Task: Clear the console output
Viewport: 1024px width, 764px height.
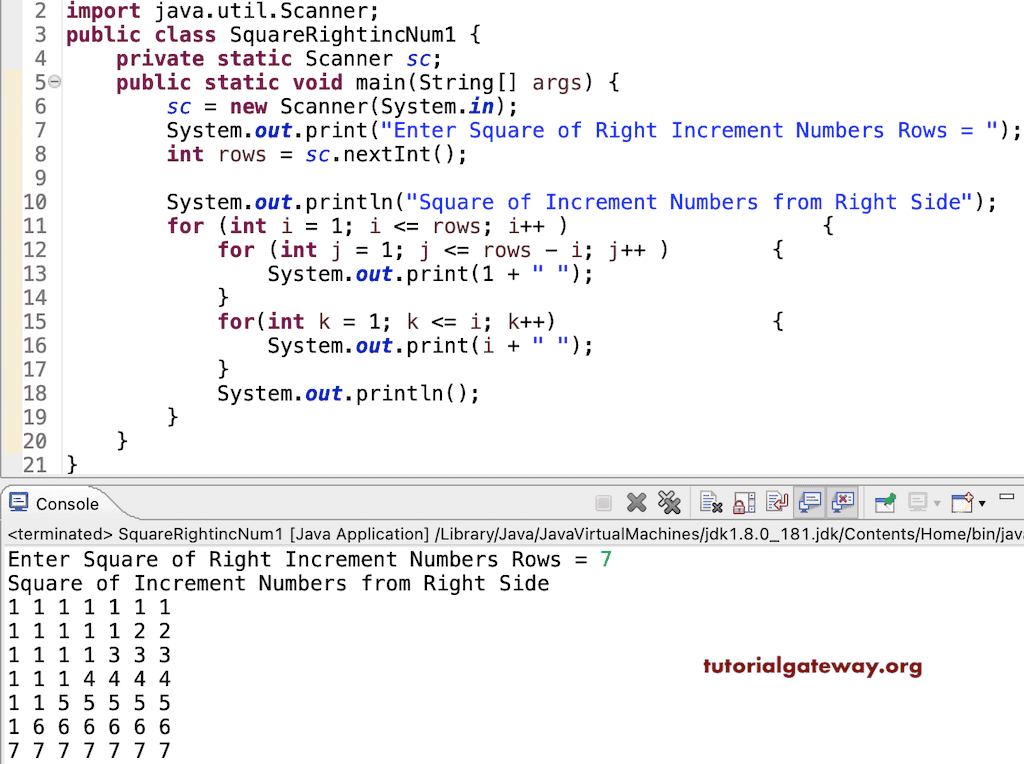Action: 709,502
